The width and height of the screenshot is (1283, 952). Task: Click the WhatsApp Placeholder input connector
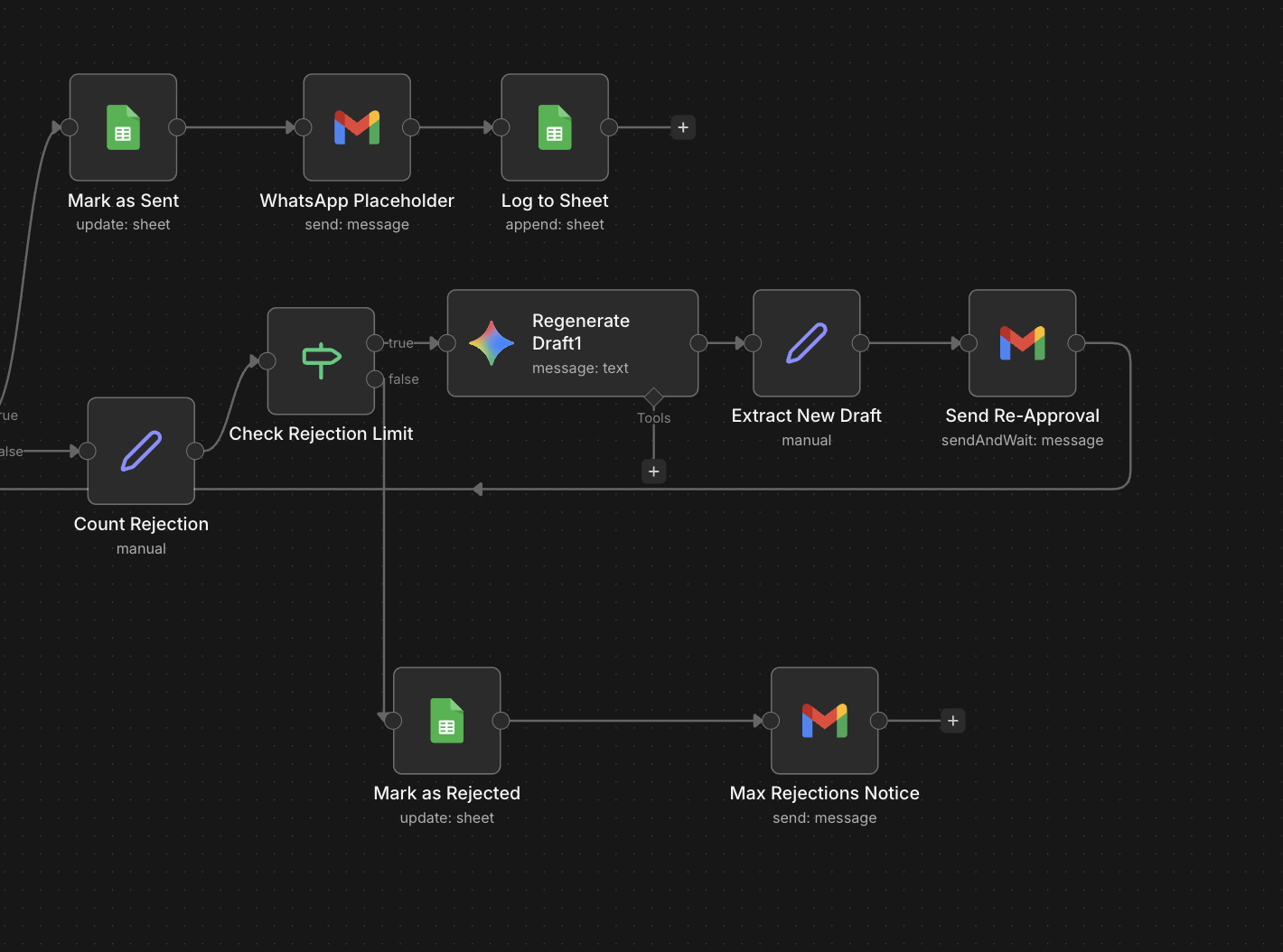pos(304,127)
